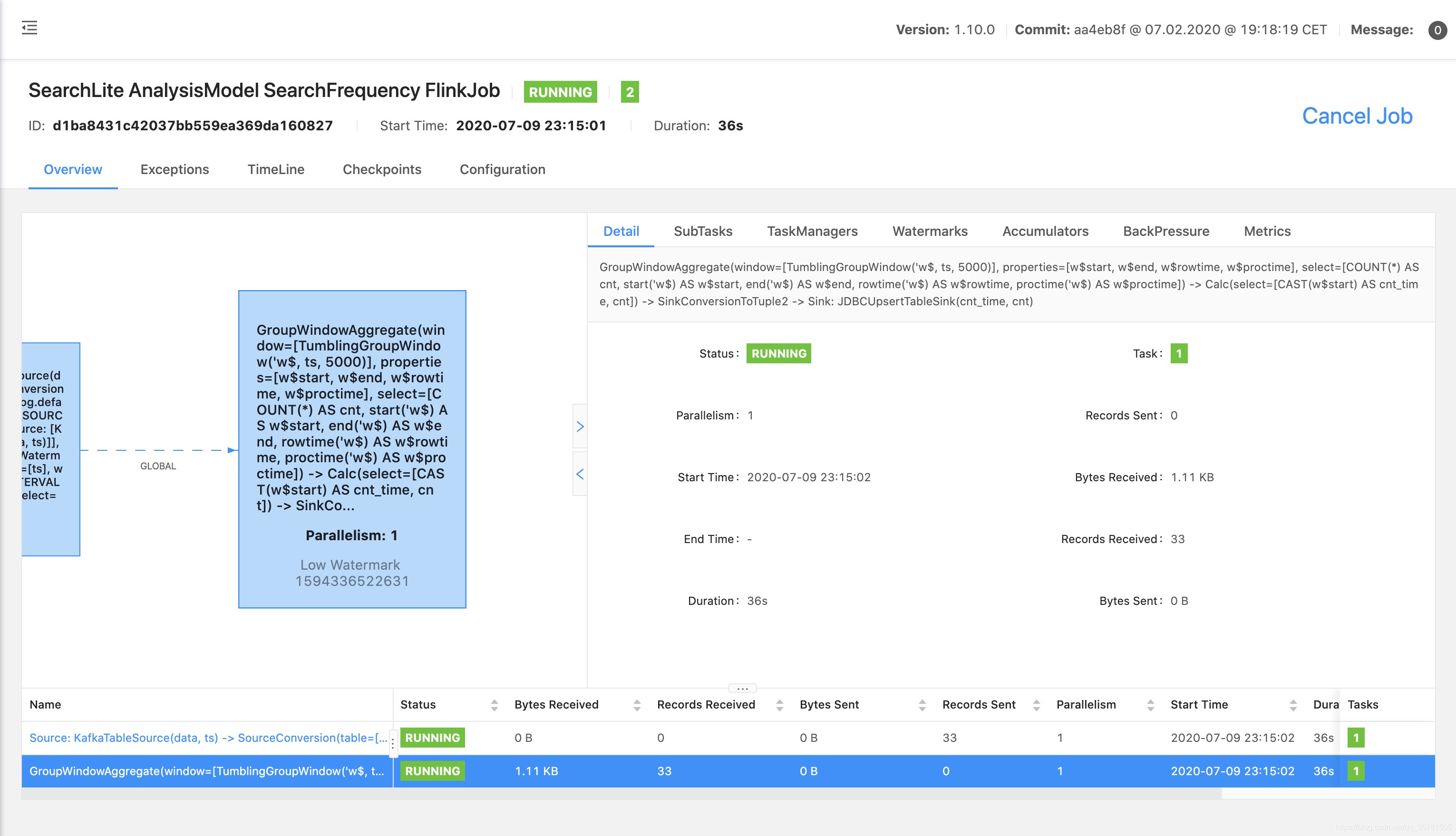Screen dimensions: 1456x836
Task: Click the job task count badge 2
Action: (630, 92)
